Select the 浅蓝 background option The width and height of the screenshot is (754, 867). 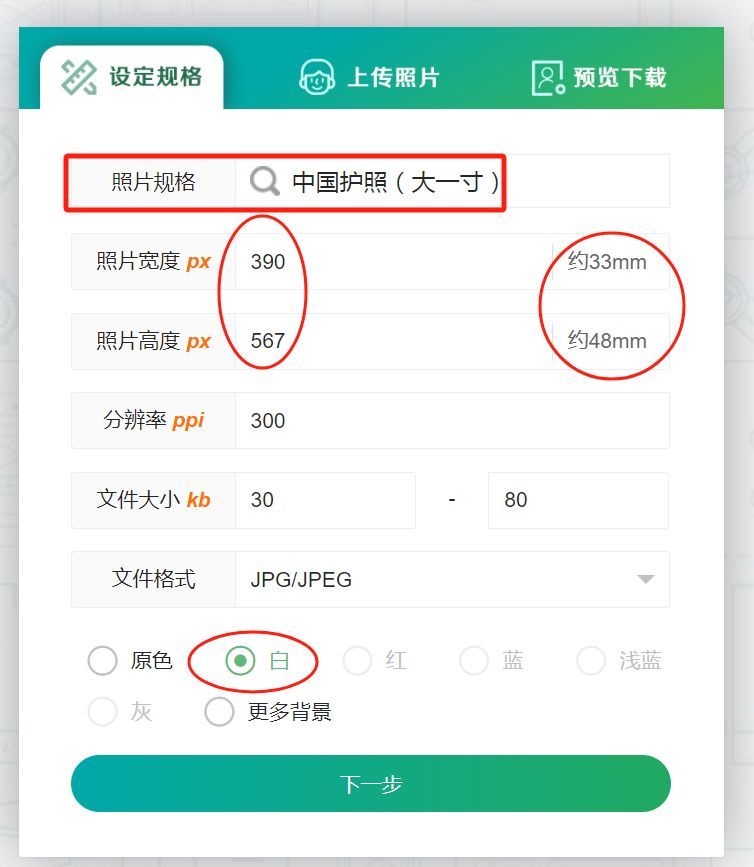click(591, 660)
